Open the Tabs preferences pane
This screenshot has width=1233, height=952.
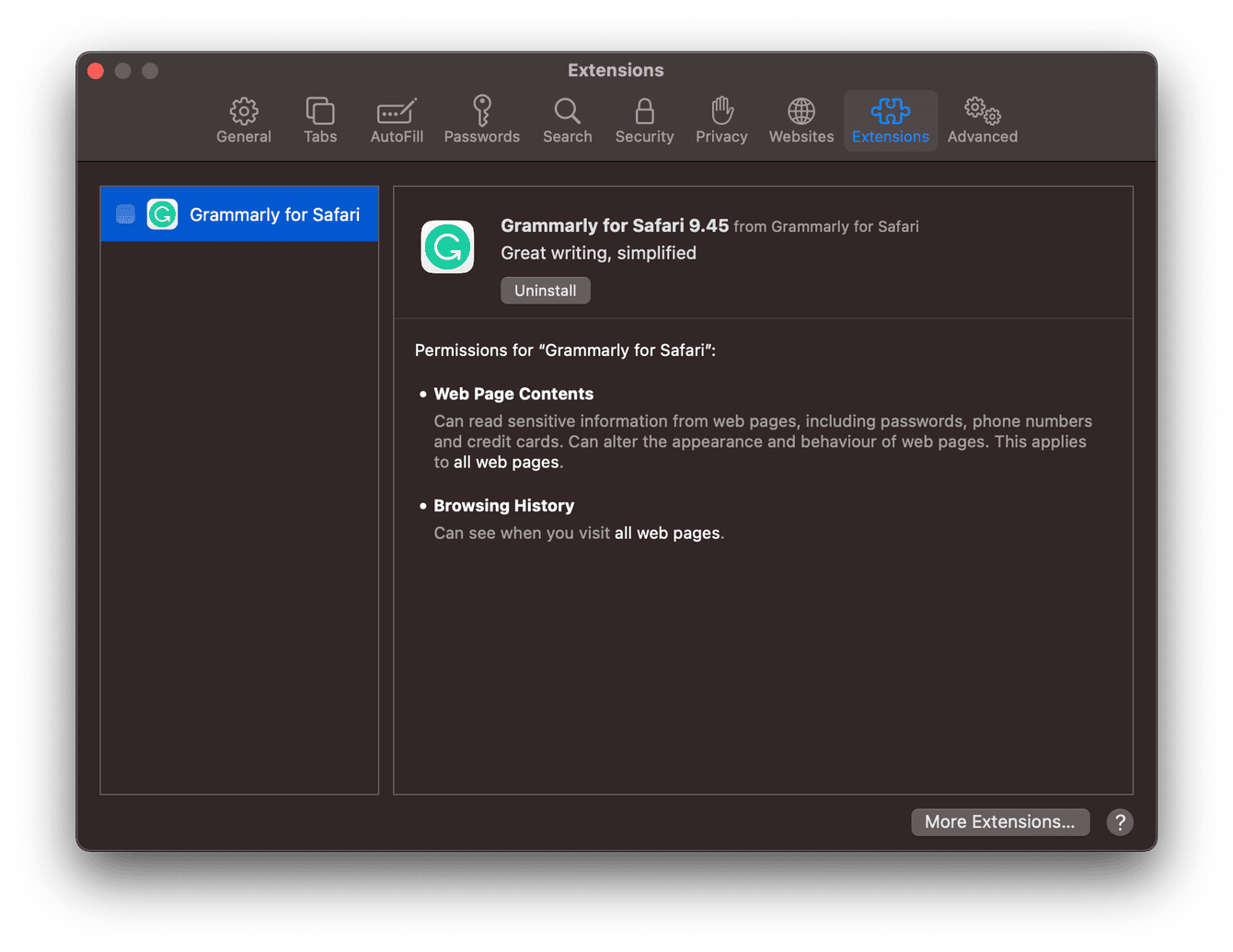320,120
